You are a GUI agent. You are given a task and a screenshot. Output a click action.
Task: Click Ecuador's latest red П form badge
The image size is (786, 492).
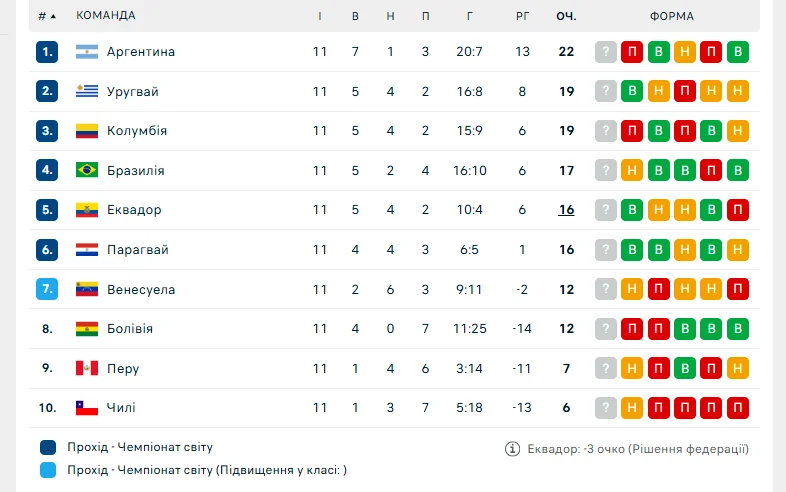[737, 210]
